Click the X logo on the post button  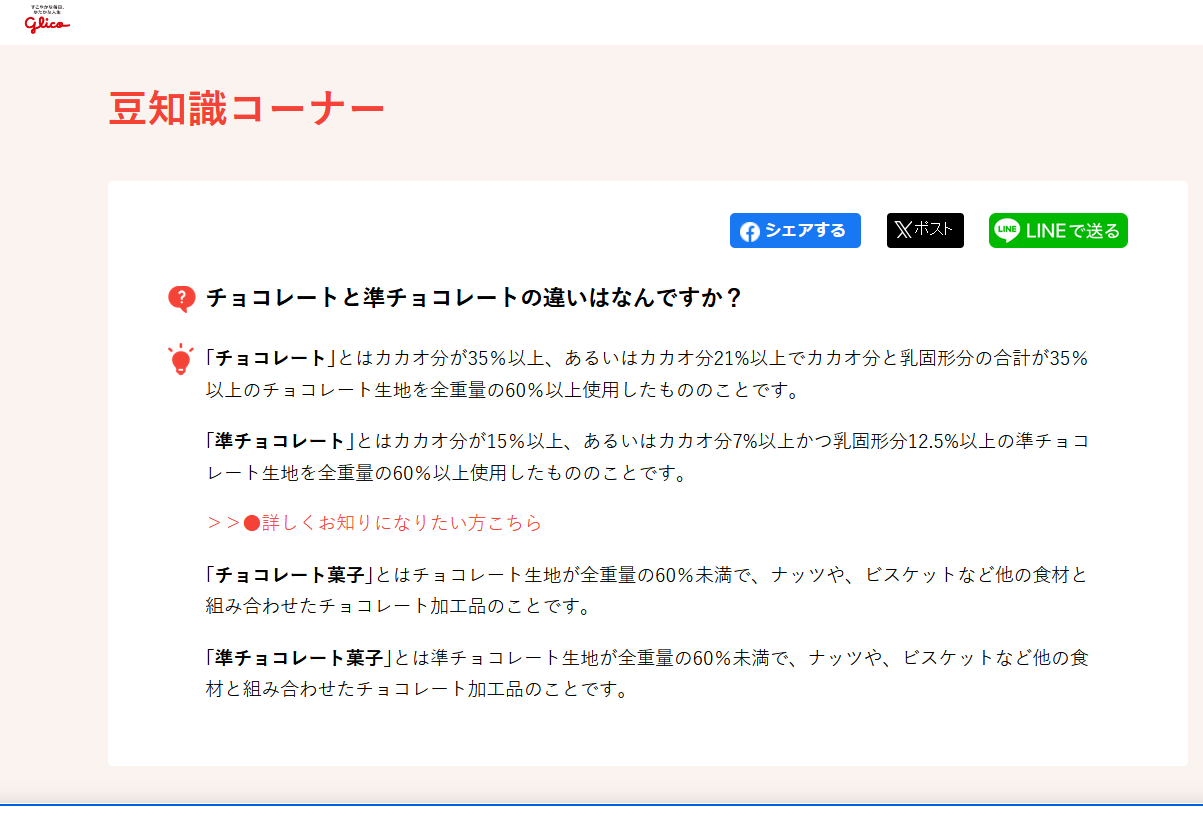pos(903,230)
